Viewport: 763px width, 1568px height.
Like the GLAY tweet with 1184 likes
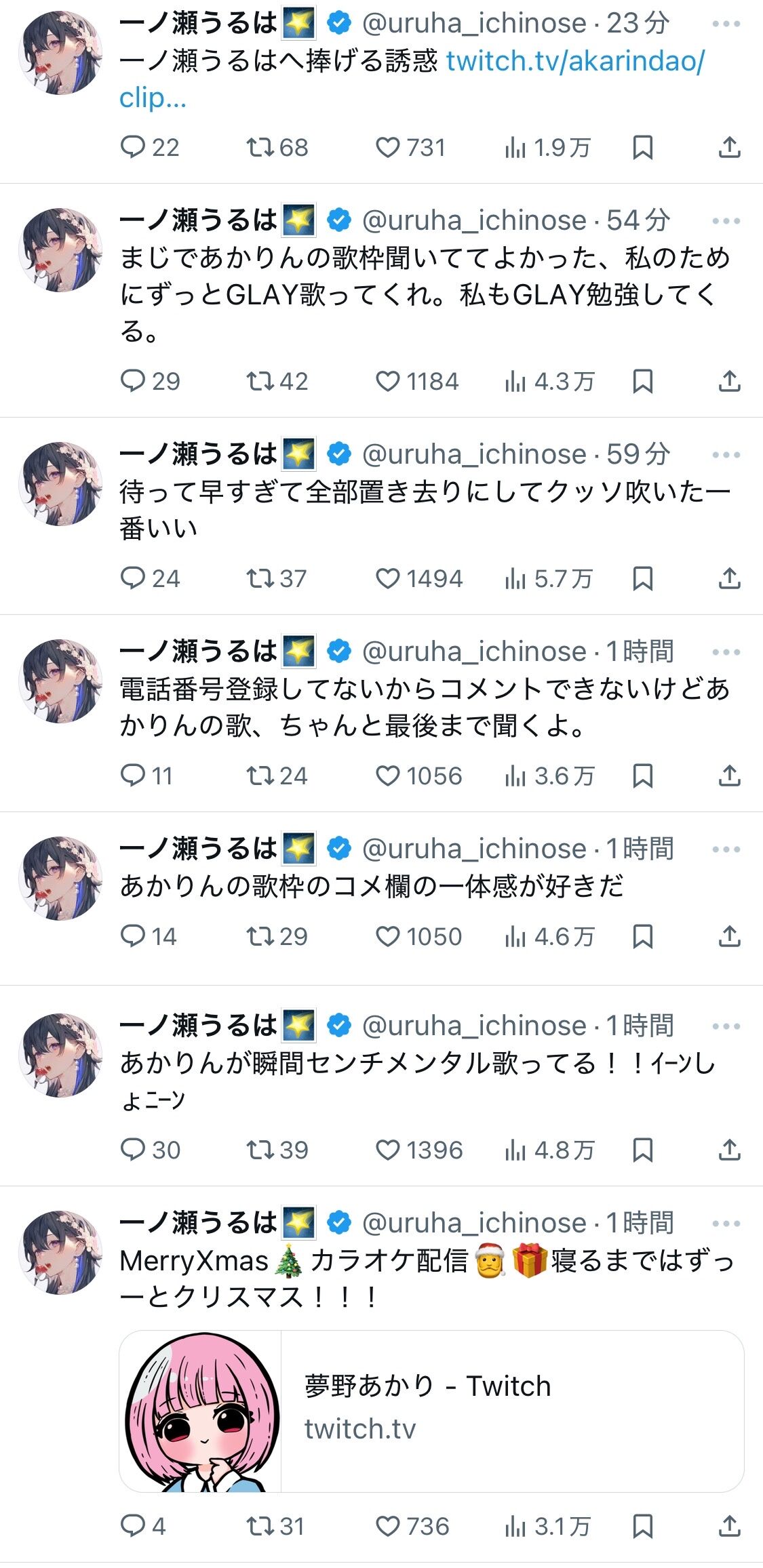tap(417, 382)
